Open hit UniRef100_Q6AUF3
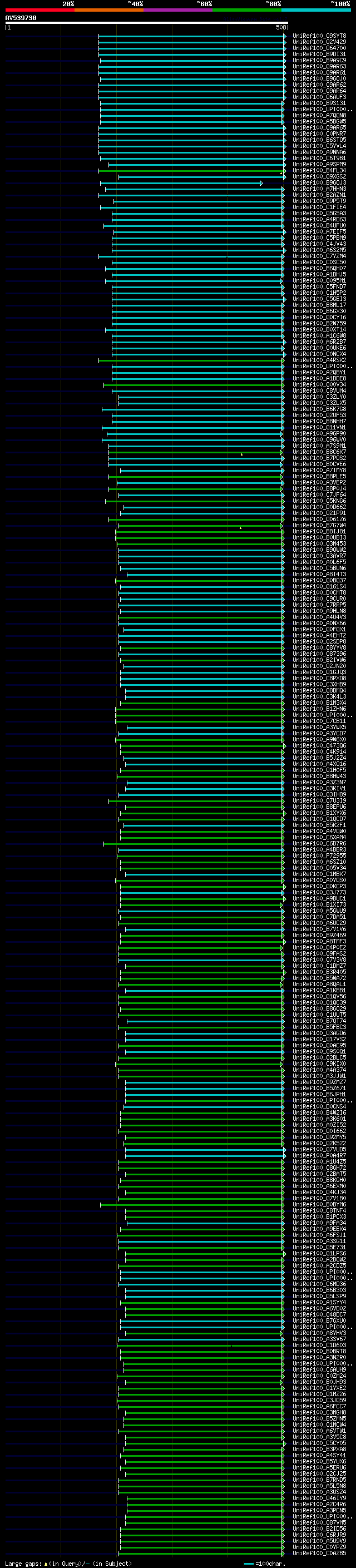Viewport: 356px width, 1568px height. [319, 97]
